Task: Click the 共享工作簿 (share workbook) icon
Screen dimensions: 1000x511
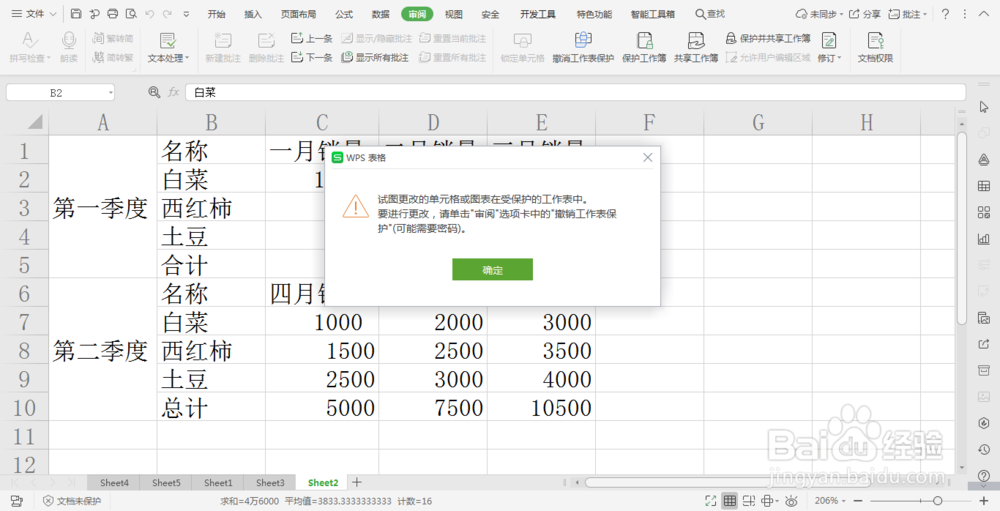Action: click(696, 40)
